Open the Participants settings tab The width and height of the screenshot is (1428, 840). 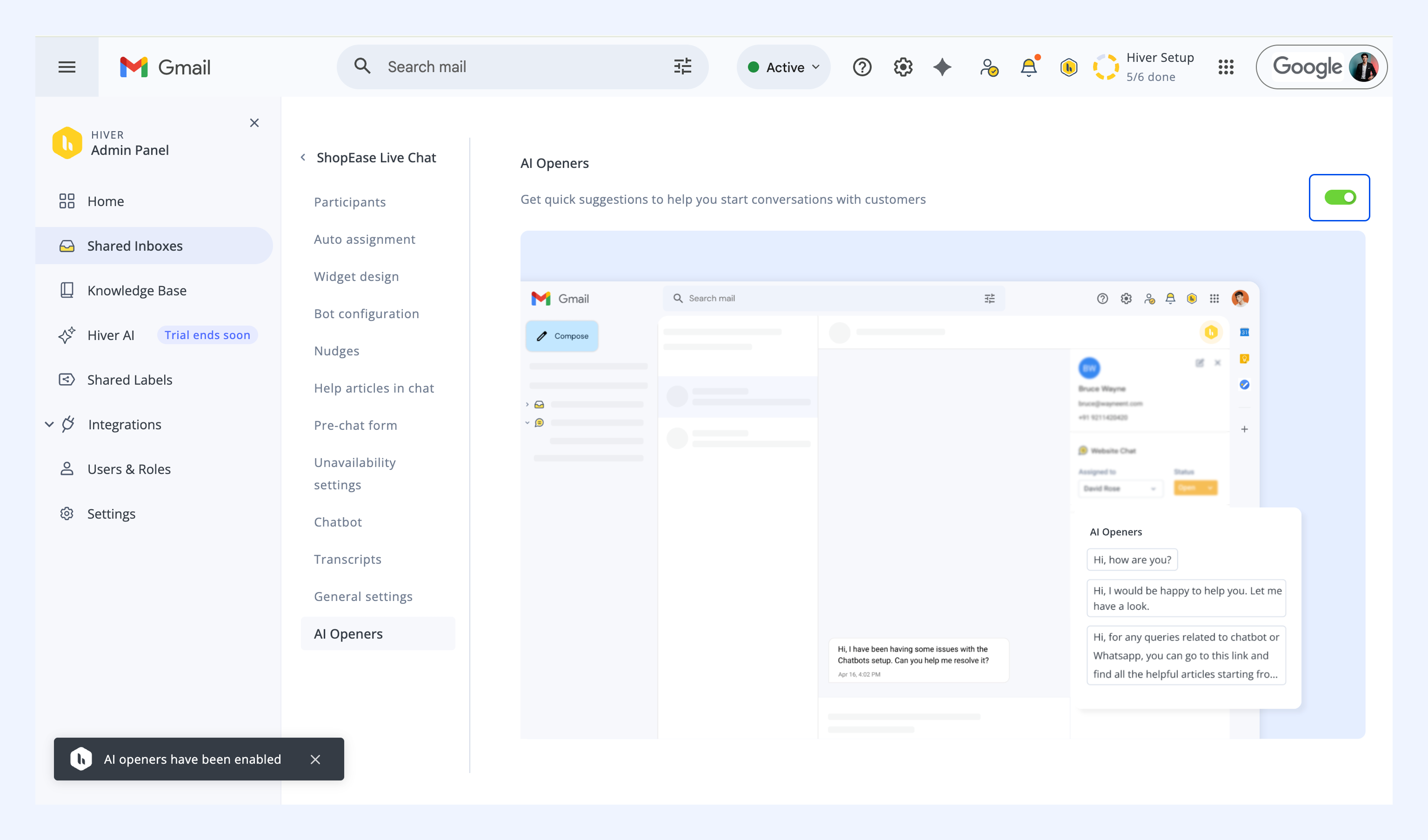pos(350,202)
